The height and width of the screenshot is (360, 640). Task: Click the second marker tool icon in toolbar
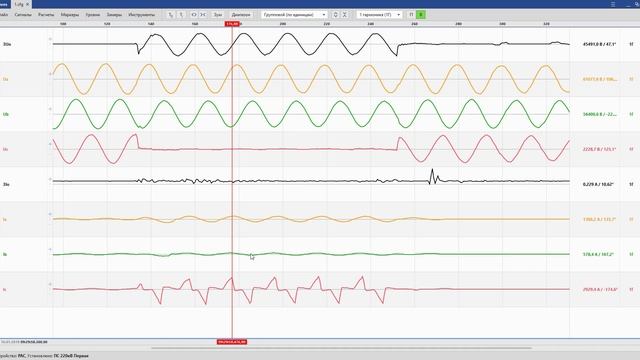pos(181,15)
